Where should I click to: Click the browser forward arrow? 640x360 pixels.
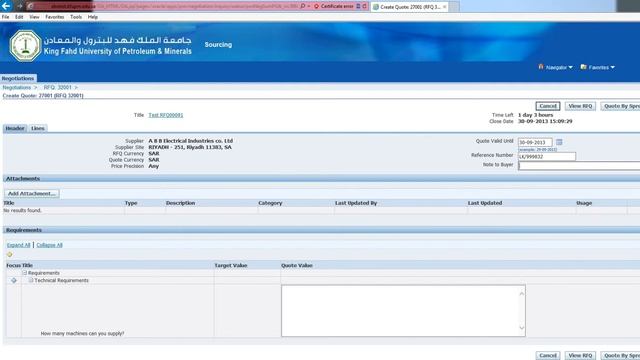coord(19,6)
